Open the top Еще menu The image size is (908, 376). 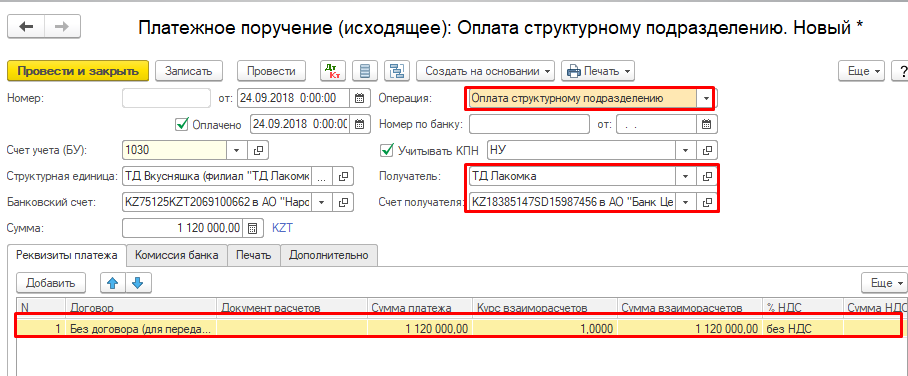pos(861,71)
